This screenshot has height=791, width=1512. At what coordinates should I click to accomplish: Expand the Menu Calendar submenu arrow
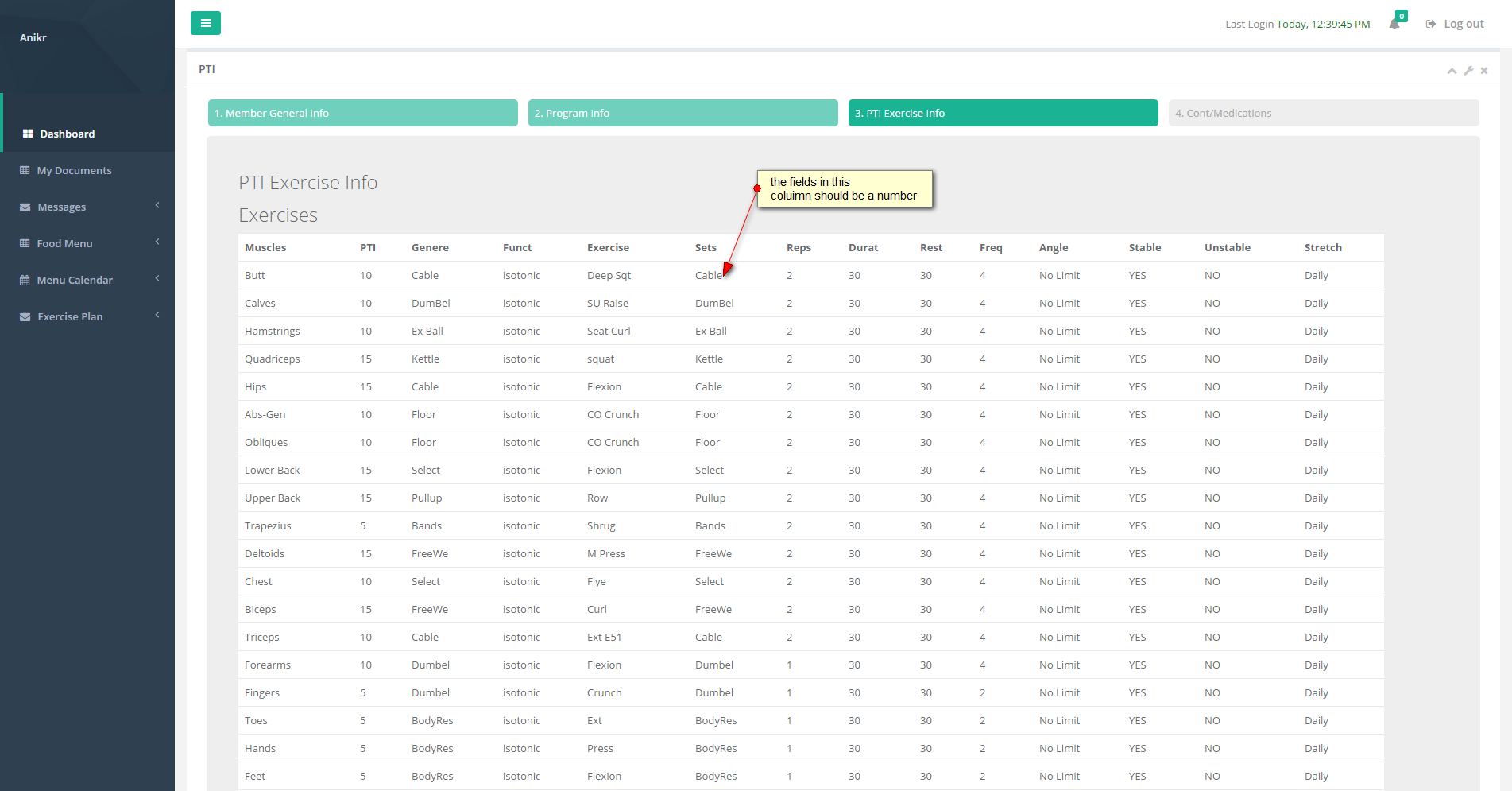tap(157, 279)
